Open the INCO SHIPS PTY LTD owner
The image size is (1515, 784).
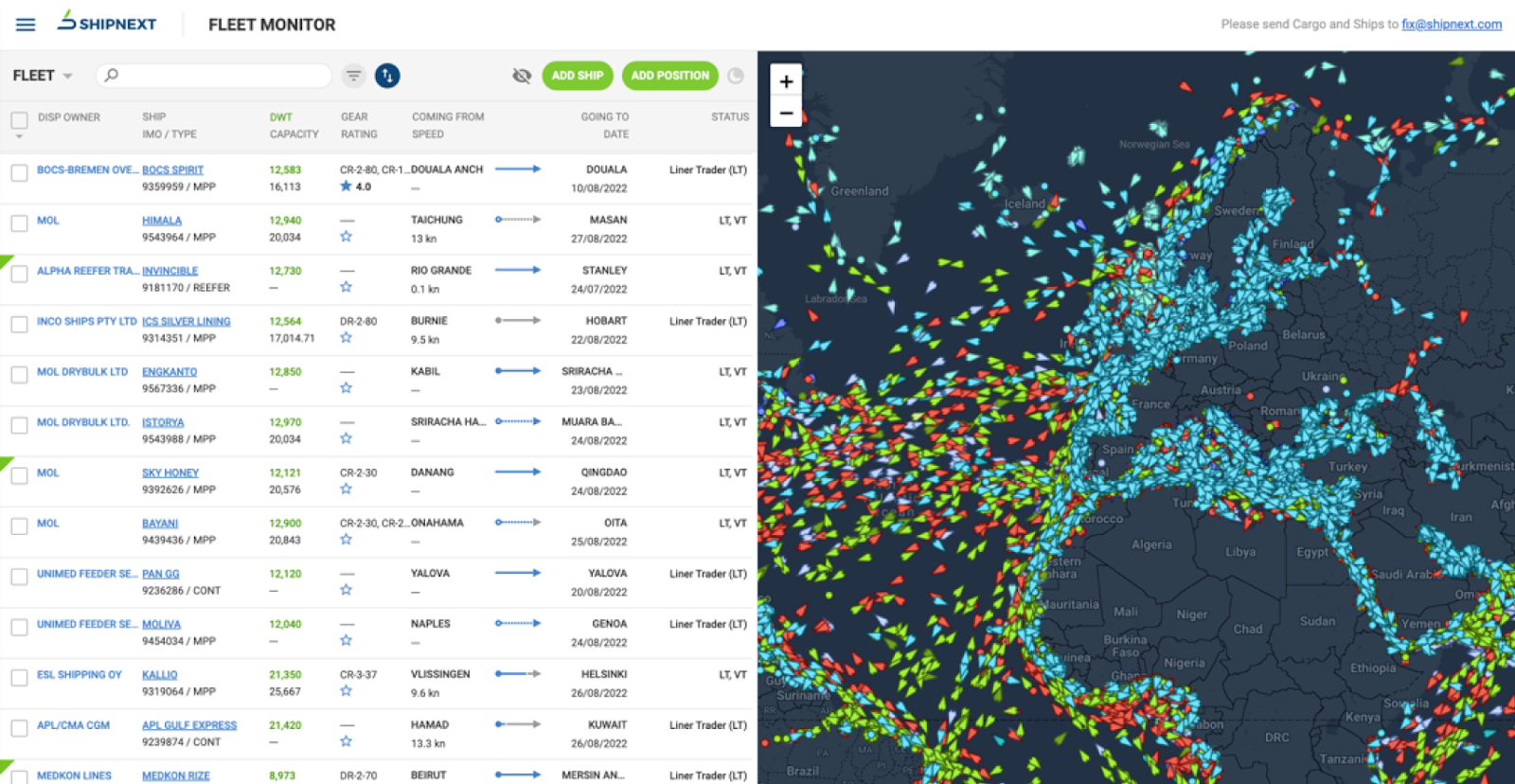[x=87, y=322]
